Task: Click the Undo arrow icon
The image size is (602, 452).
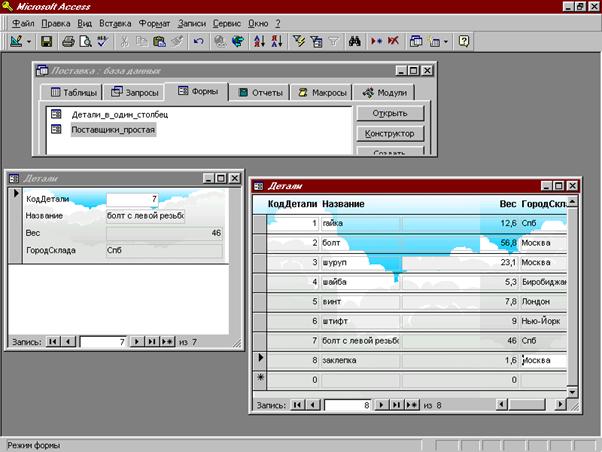Action: 198,41
